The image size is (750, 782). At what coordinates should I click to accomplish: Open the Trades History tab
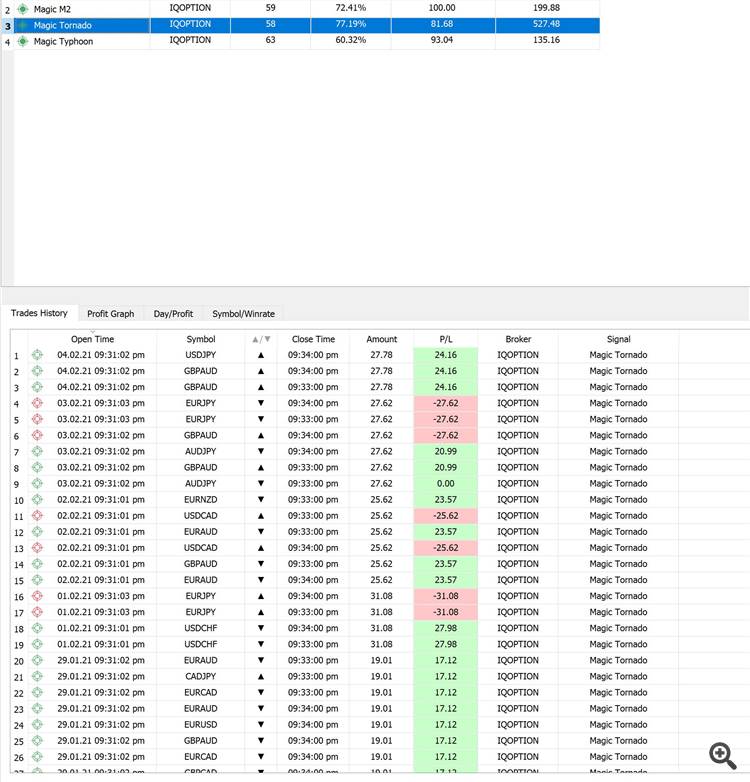coord(39,313)
